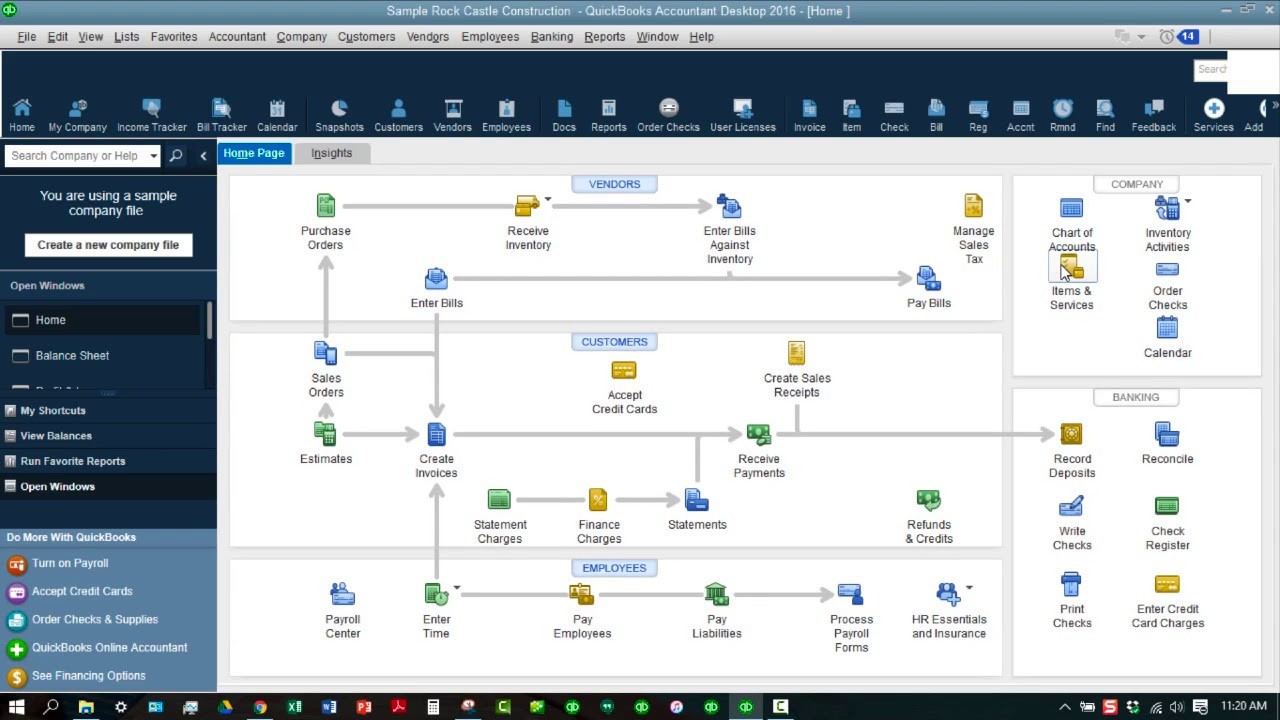Image resolution: width=1280 pixels, height=720 pixels.
Task: Open Pay Employees
Action: [x=581, y=594]
